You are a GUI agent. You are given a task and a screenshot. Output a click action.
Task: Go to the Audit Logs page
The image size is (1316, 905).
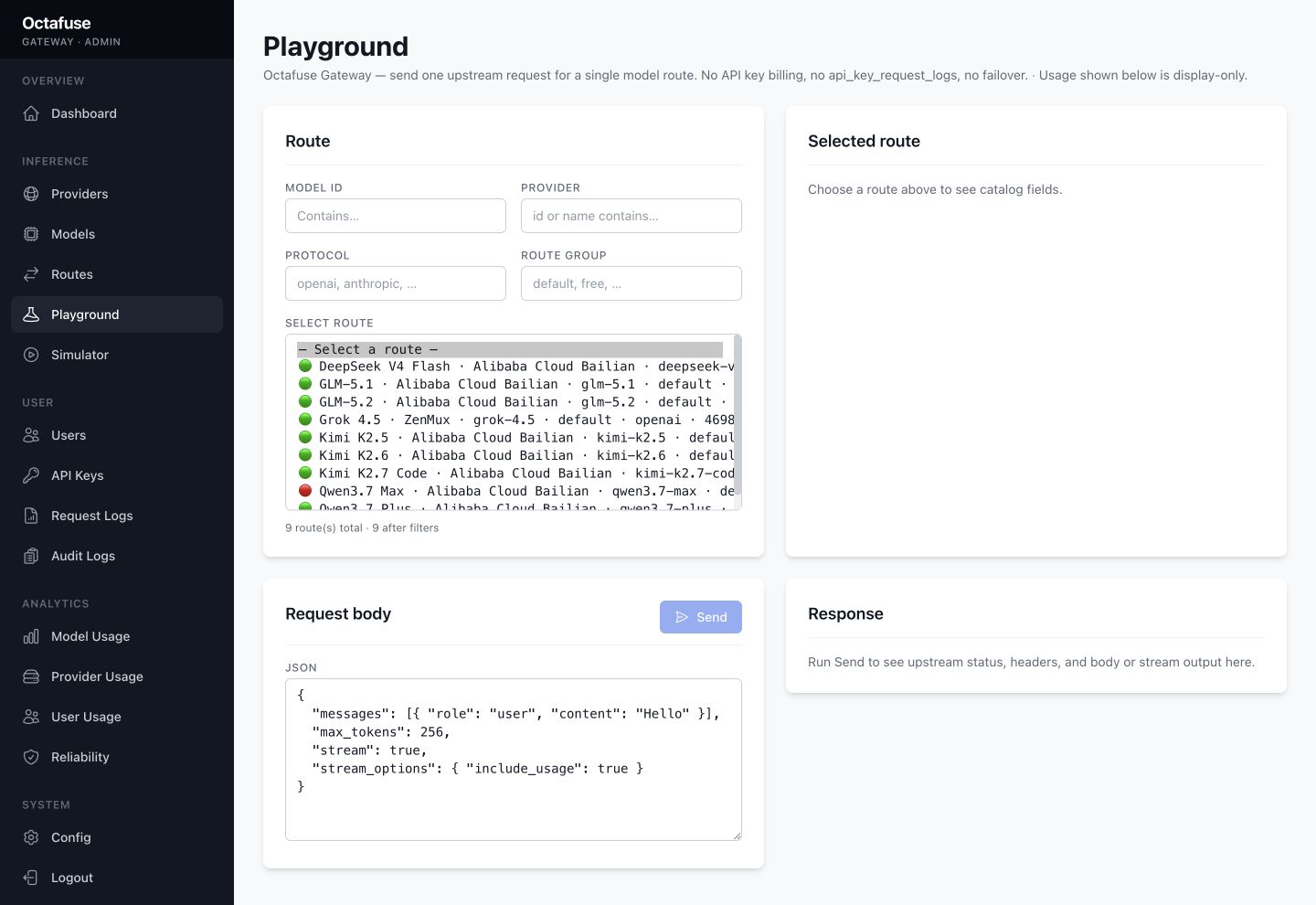point(117,556)
